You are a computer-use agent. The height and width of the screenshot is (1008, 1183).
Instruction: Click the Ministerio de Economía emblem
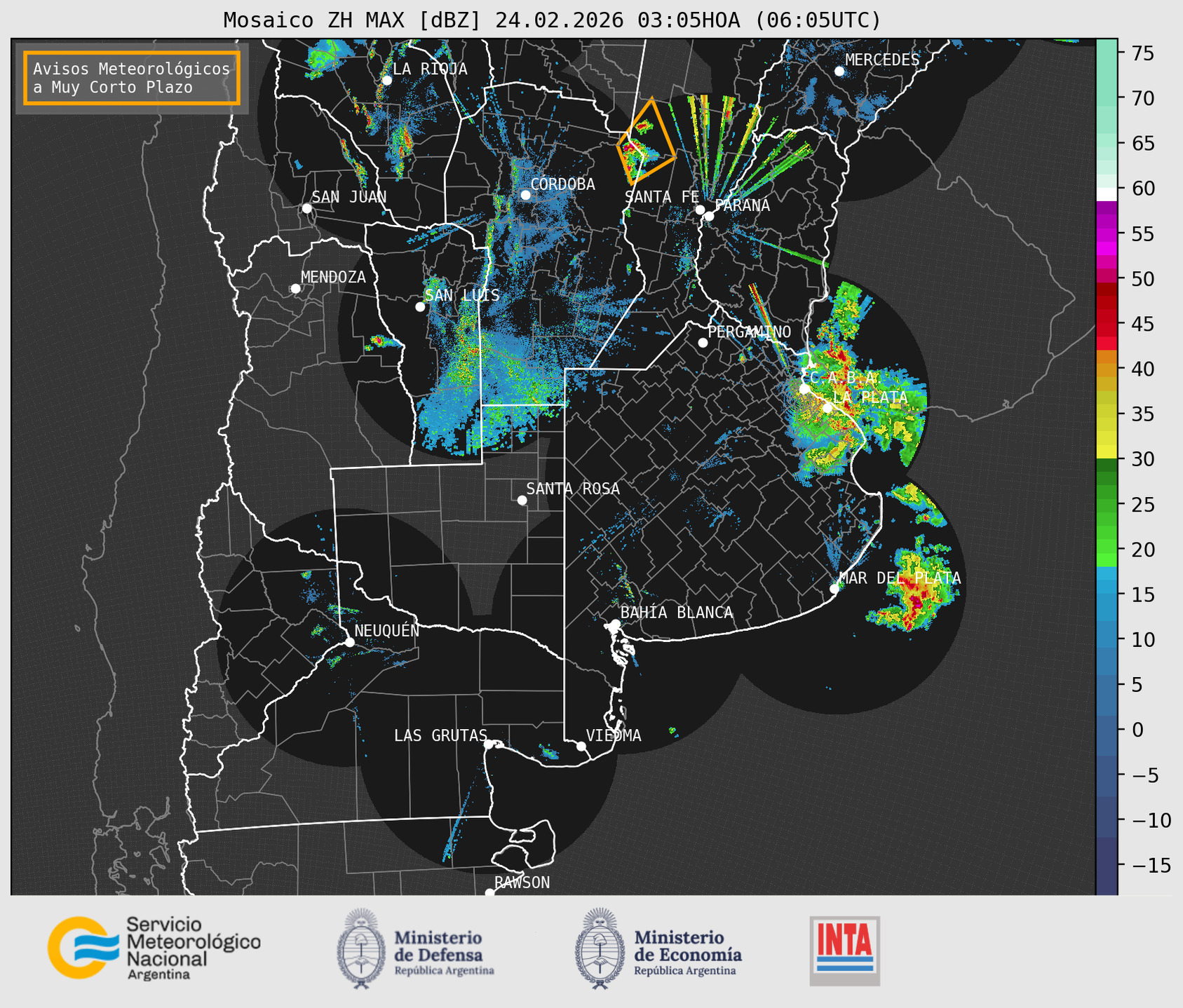pyautogui.click(x=600, y=948)
